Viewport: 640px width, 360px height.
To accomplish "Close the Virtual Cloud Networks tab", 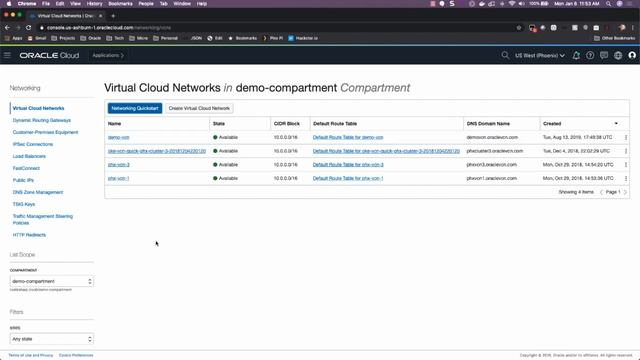I will coord(100,16).
